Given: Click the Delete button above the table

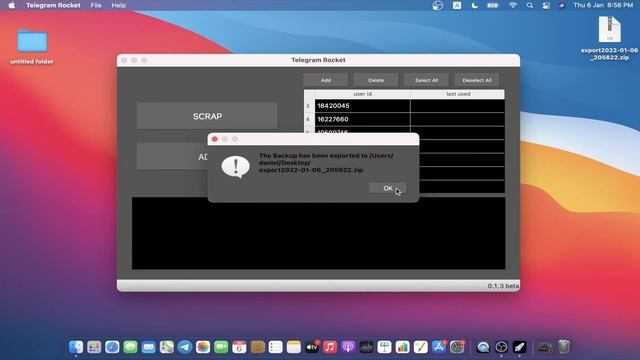Looking at the screenshot, I should click(376, 80).
